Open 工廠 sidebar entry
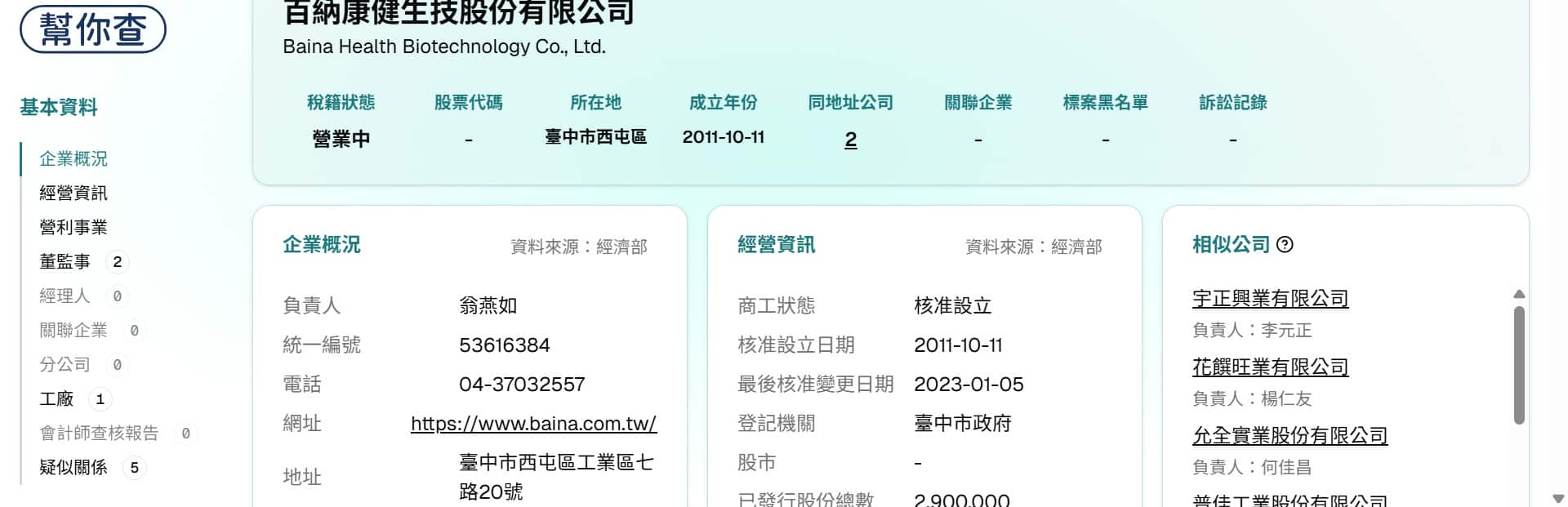The width and height of the screenshot is (1568, 507). [x=56, y=398]
